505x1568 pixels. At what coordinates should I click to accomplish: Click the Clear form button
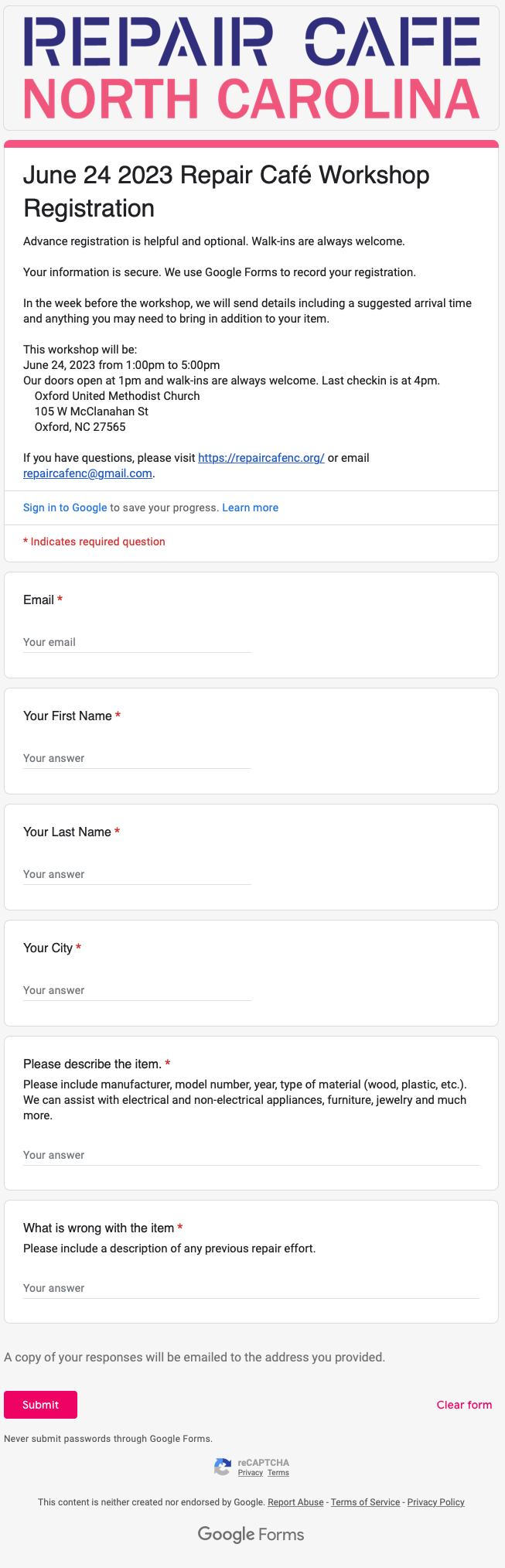[x=464, y=1405]
